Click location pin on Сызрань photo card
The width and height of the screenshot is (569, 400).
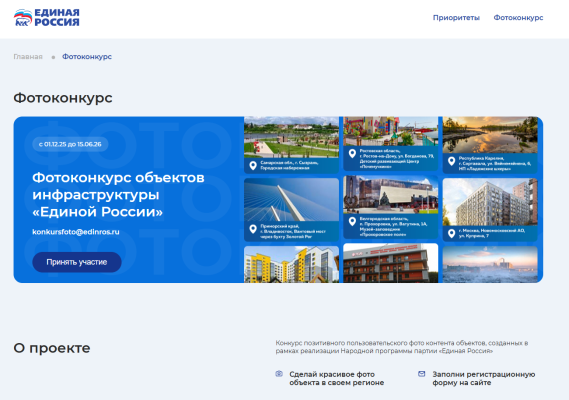click(253, 166)
